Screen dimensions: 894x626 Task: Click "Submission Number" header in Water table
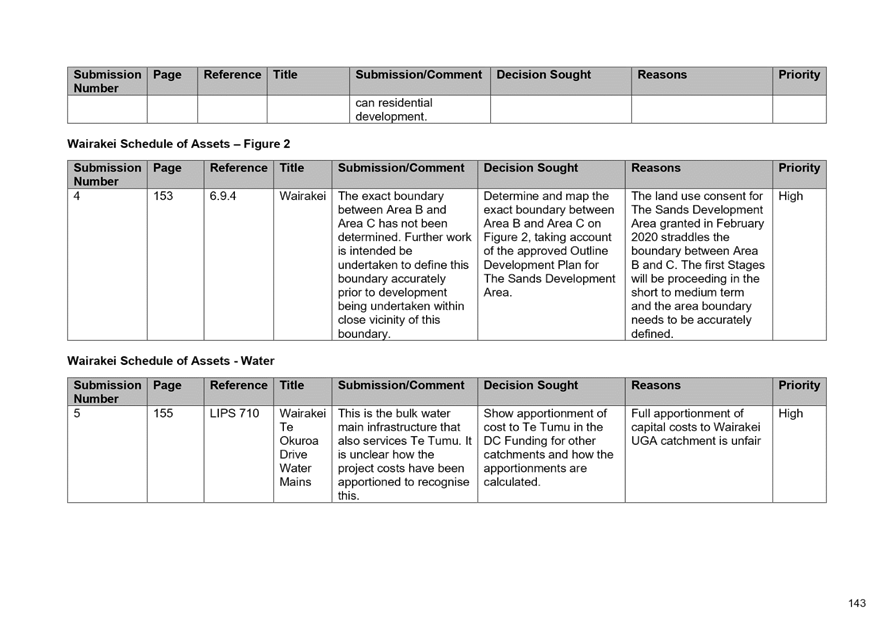pyautogui.click(x=107, y=392)
